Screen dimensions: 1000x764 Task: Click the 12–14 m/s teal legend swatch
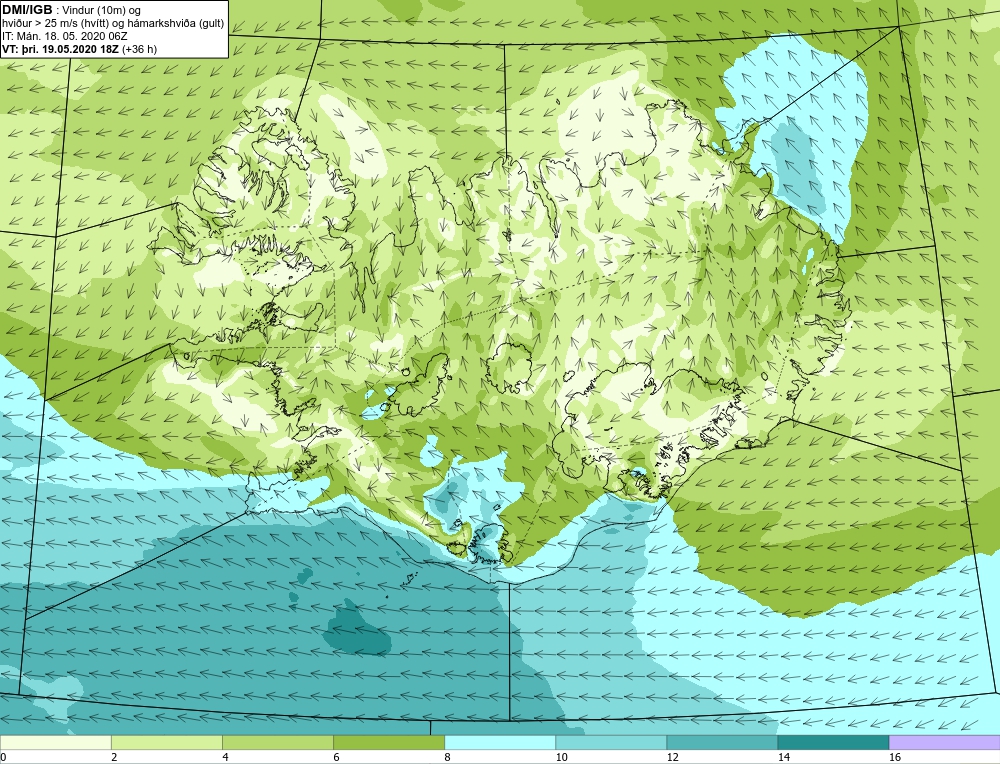(x=721, y=743)
